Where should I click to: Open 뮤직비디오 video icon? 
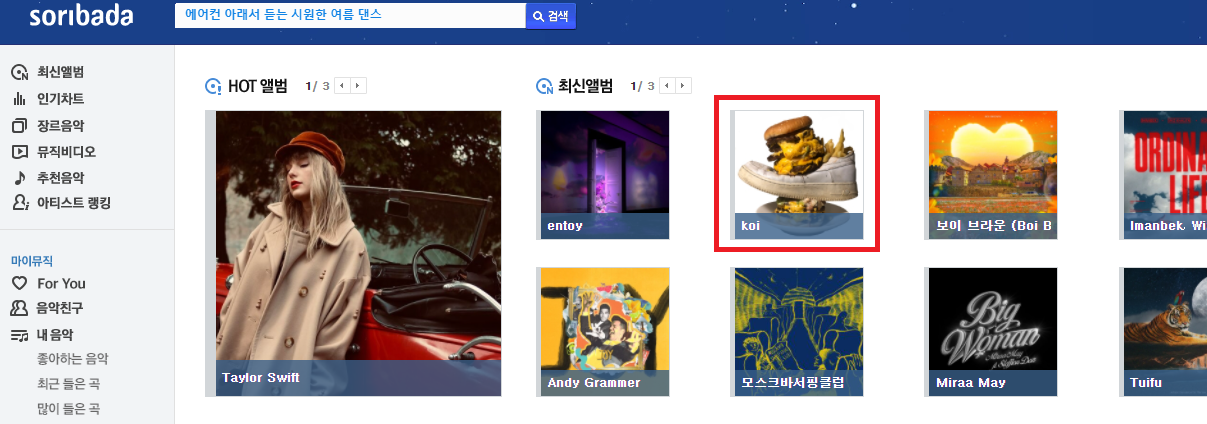(x=19, y=152)
